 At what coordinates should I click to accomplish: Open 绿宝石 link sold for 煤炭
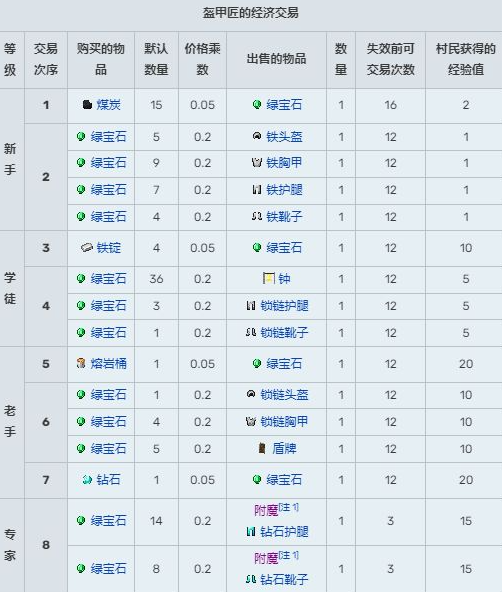pos(284,105)
